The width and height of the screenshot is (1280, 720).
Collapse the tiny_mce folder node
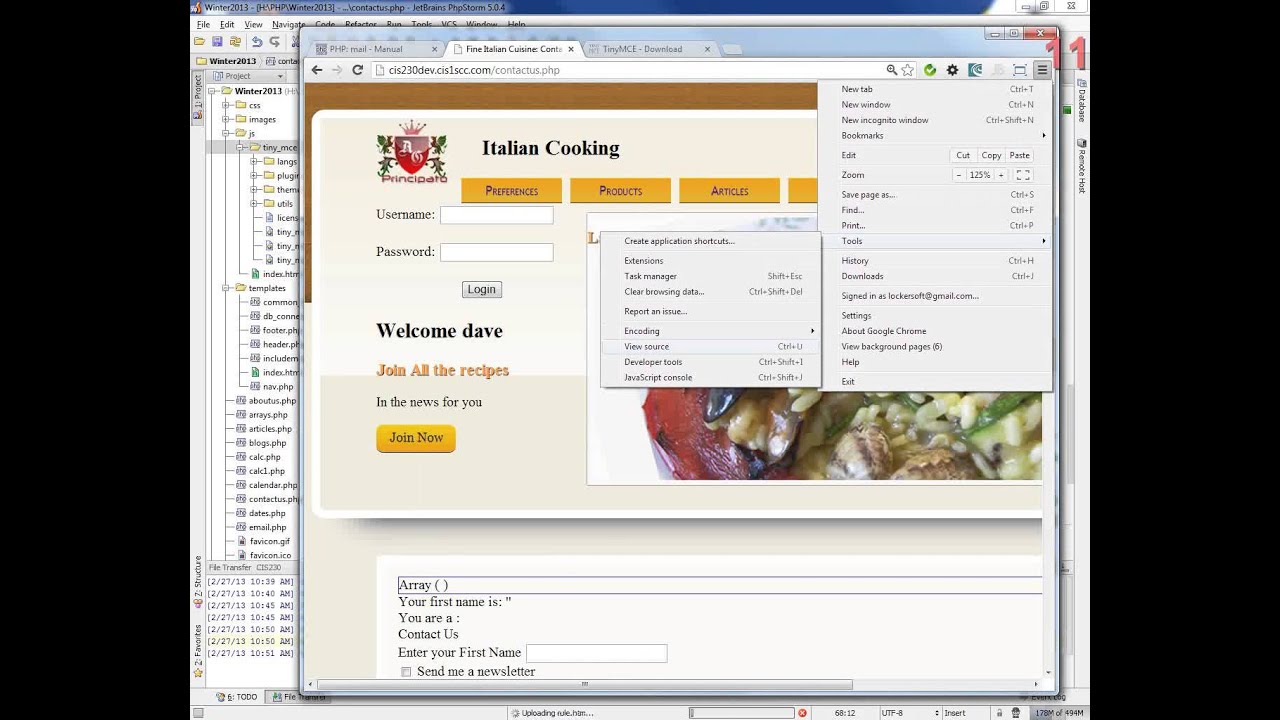click(x=241, y=147)
